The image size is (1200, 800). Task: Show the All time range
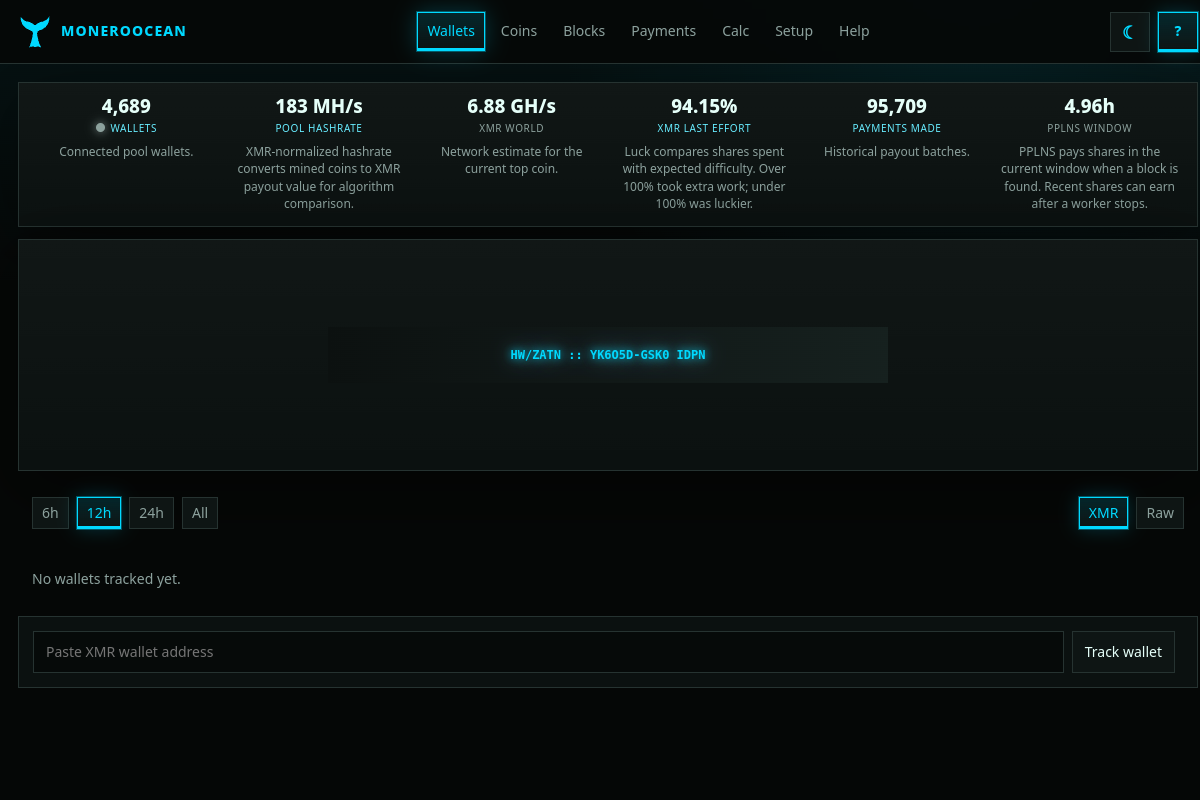click(200, 513)
